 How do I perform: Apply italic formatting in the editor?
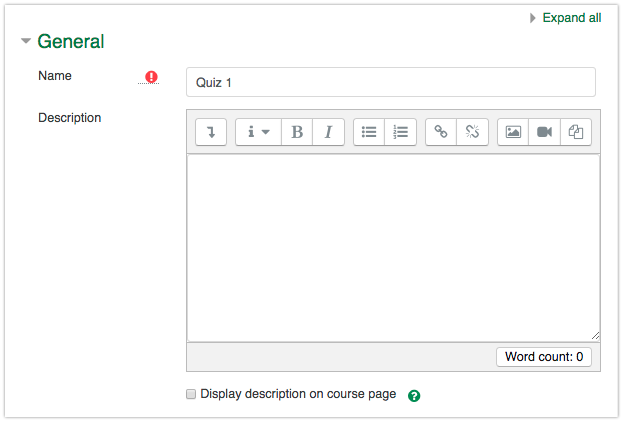click(x=328, y=132)
